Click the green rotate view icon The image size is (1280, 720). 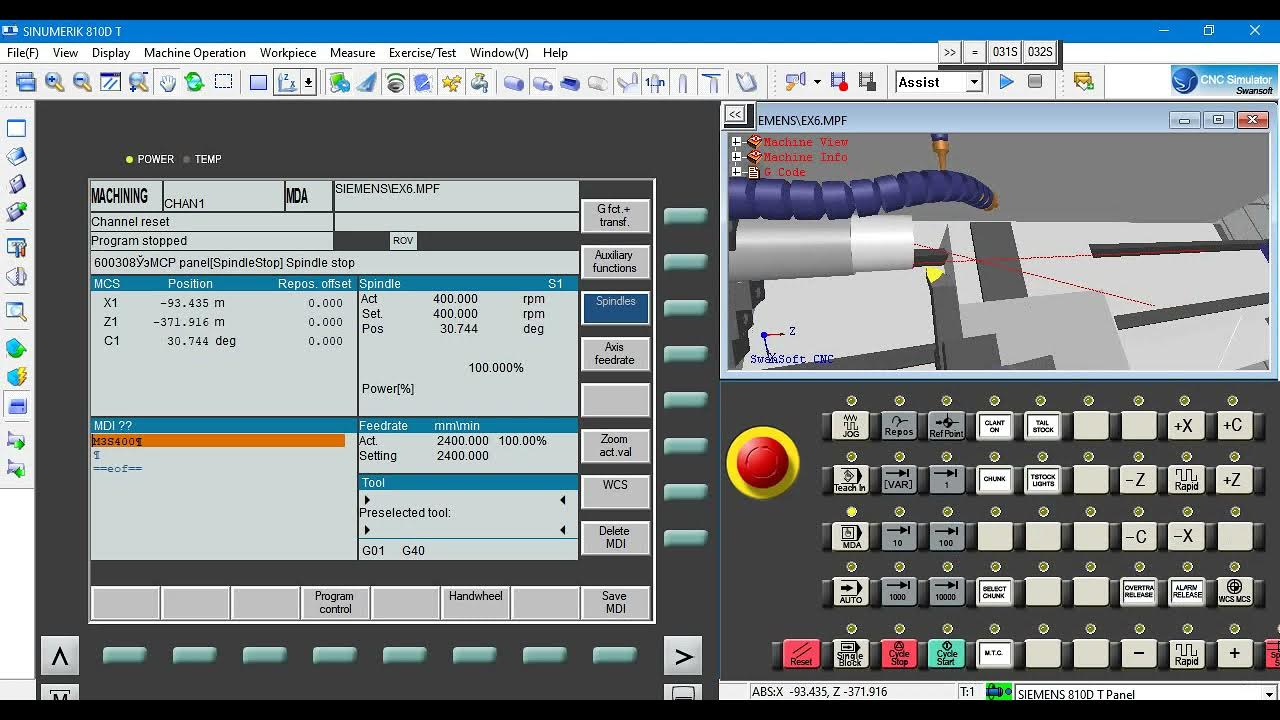[x=195, y=83]
